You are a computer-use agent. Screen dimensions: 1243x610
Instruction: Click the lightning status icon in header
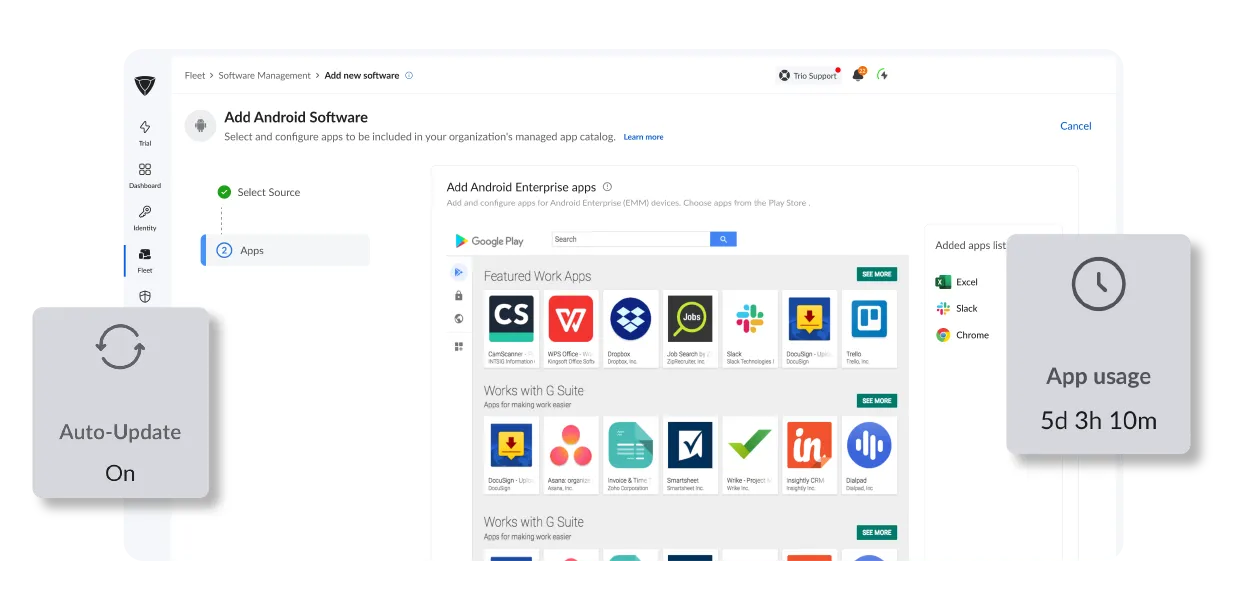(x=882, y=75)
